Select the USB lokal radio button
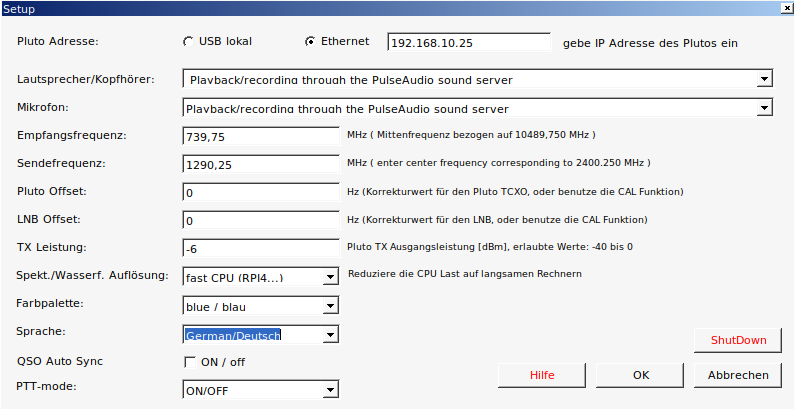The width and height of the screenshot is (794, 409). click(x=188, y=42)
